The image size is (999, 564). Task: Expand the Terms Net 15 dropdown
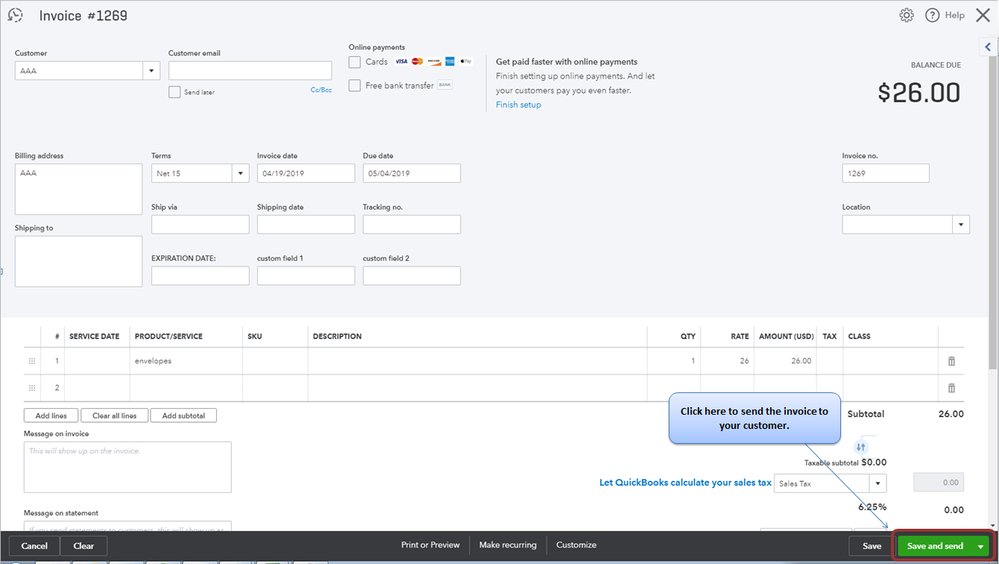point(240,173)
